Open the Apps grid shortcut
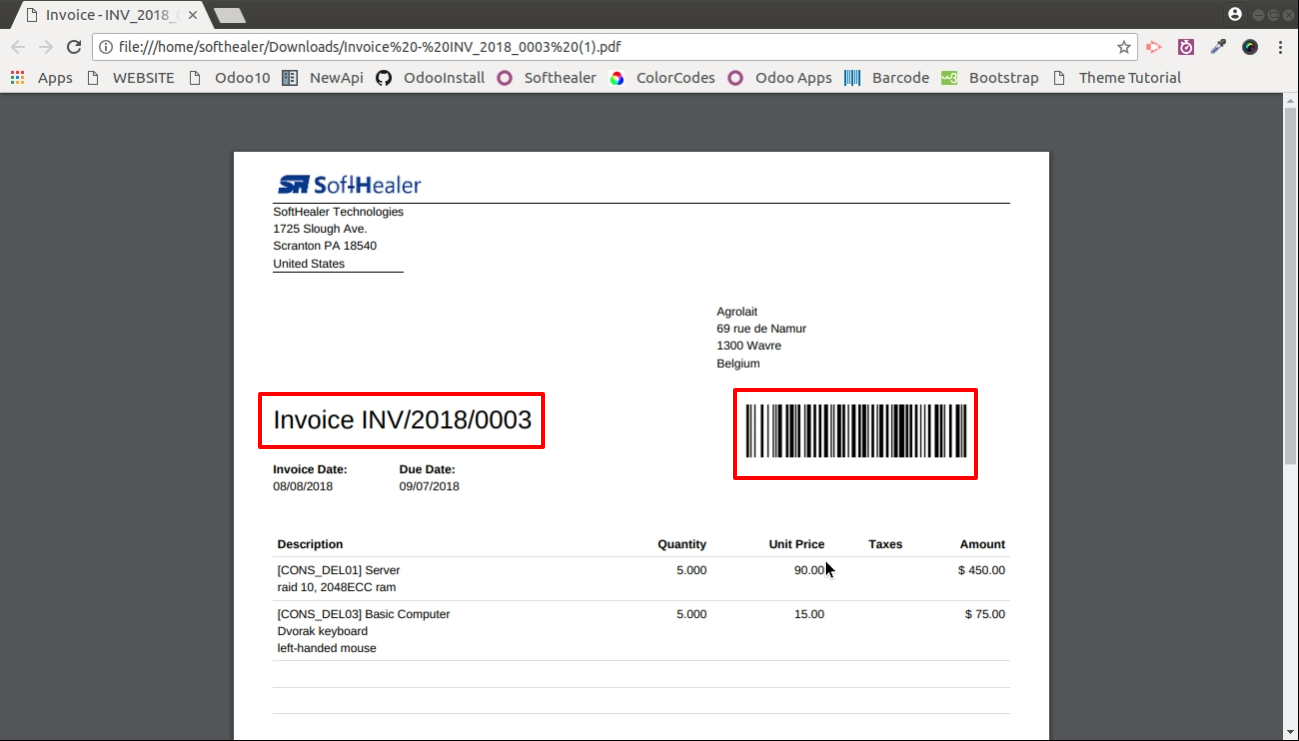Image resolution: width=1299 pixels, height=741 pixels. (42, 78)
